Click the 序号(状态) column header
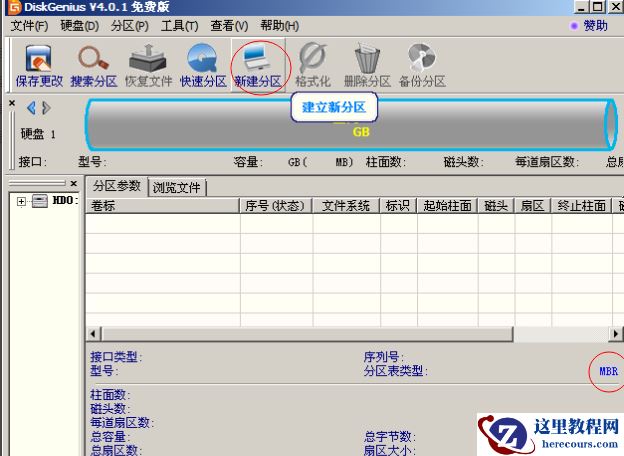The width and height of the screenshot is (624, 456). pos(276,206)
